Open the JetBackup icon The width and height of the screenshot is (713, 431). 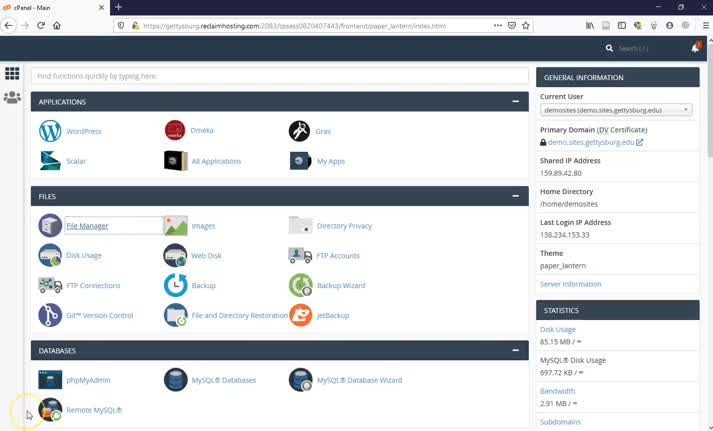click(301, 315)
